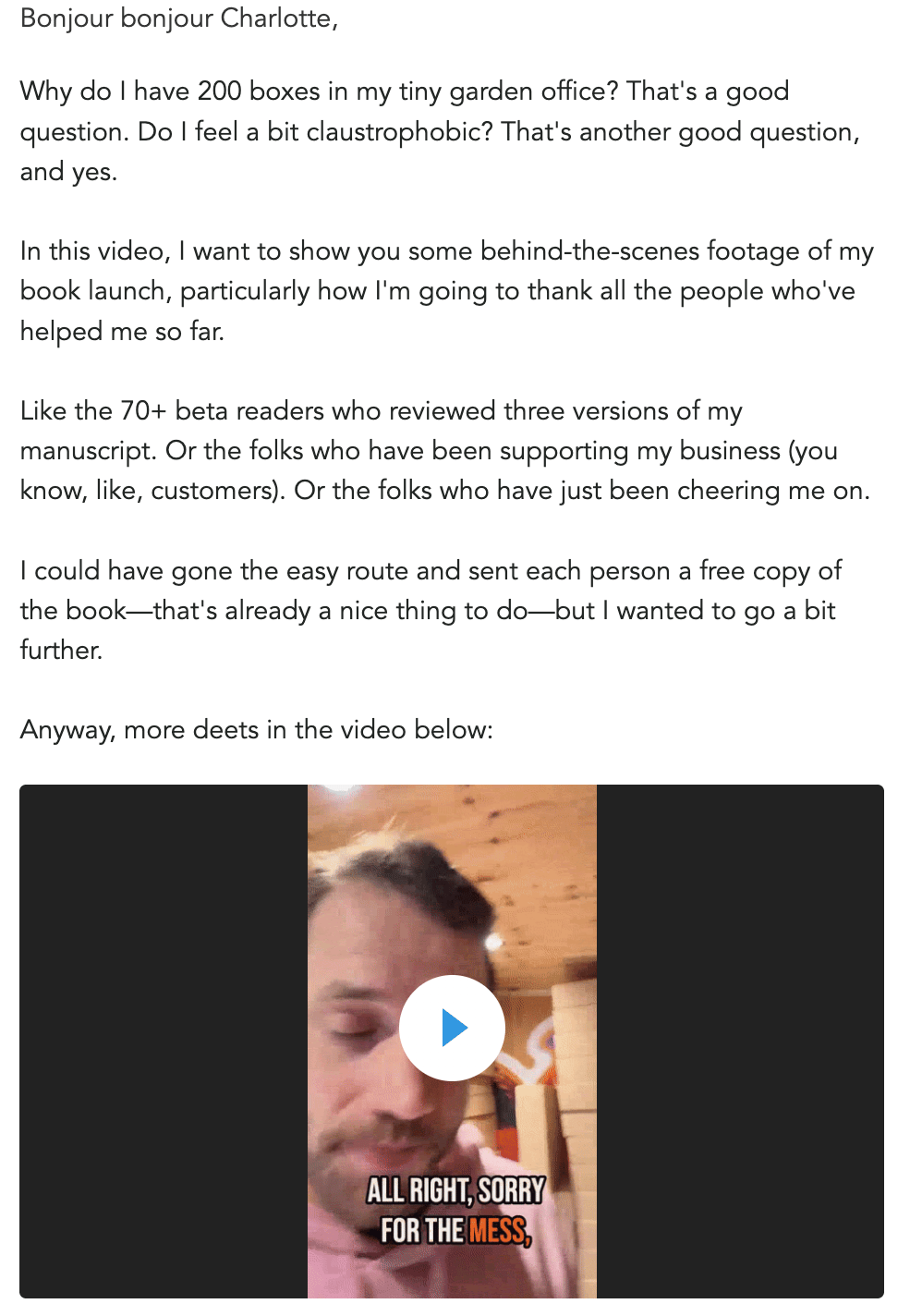Viewport: 910px width, 1316px height.
Task: Click the word 'further.' ending the paragraph
Action: pyautogui.click(x=61, y=651)
